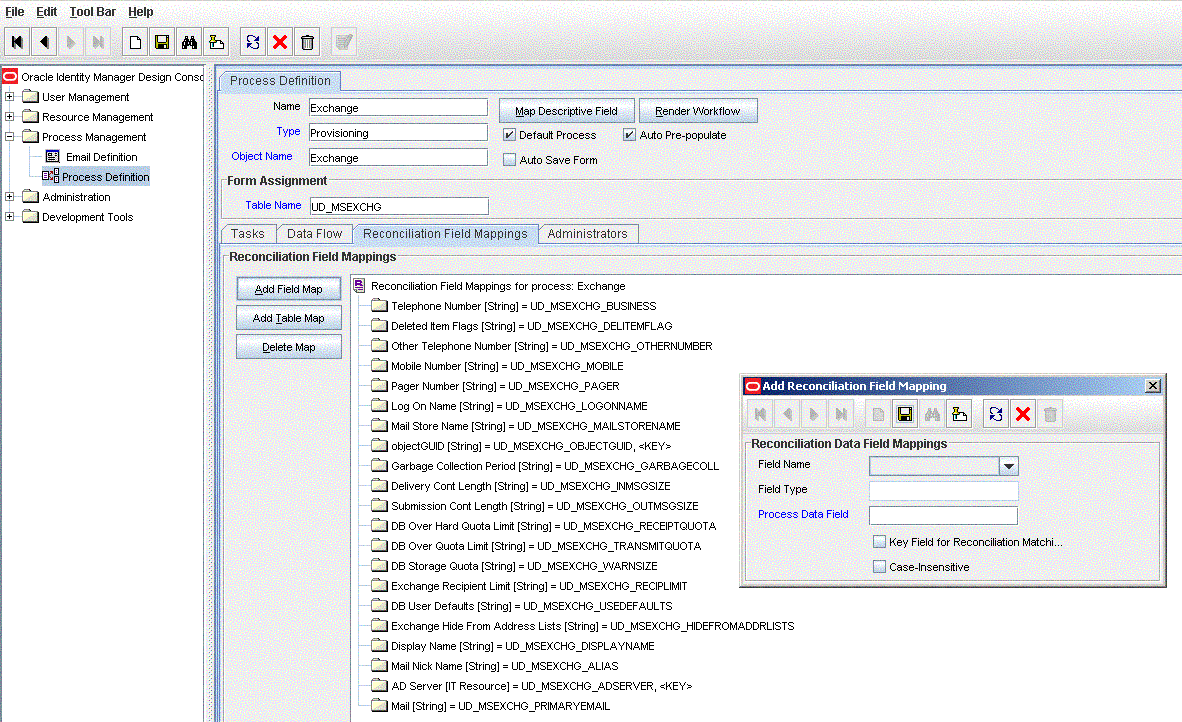Viewport: 1182px width, 722px height.
Task: Click the Object Name lookup link
Action: tap(262, 156)
